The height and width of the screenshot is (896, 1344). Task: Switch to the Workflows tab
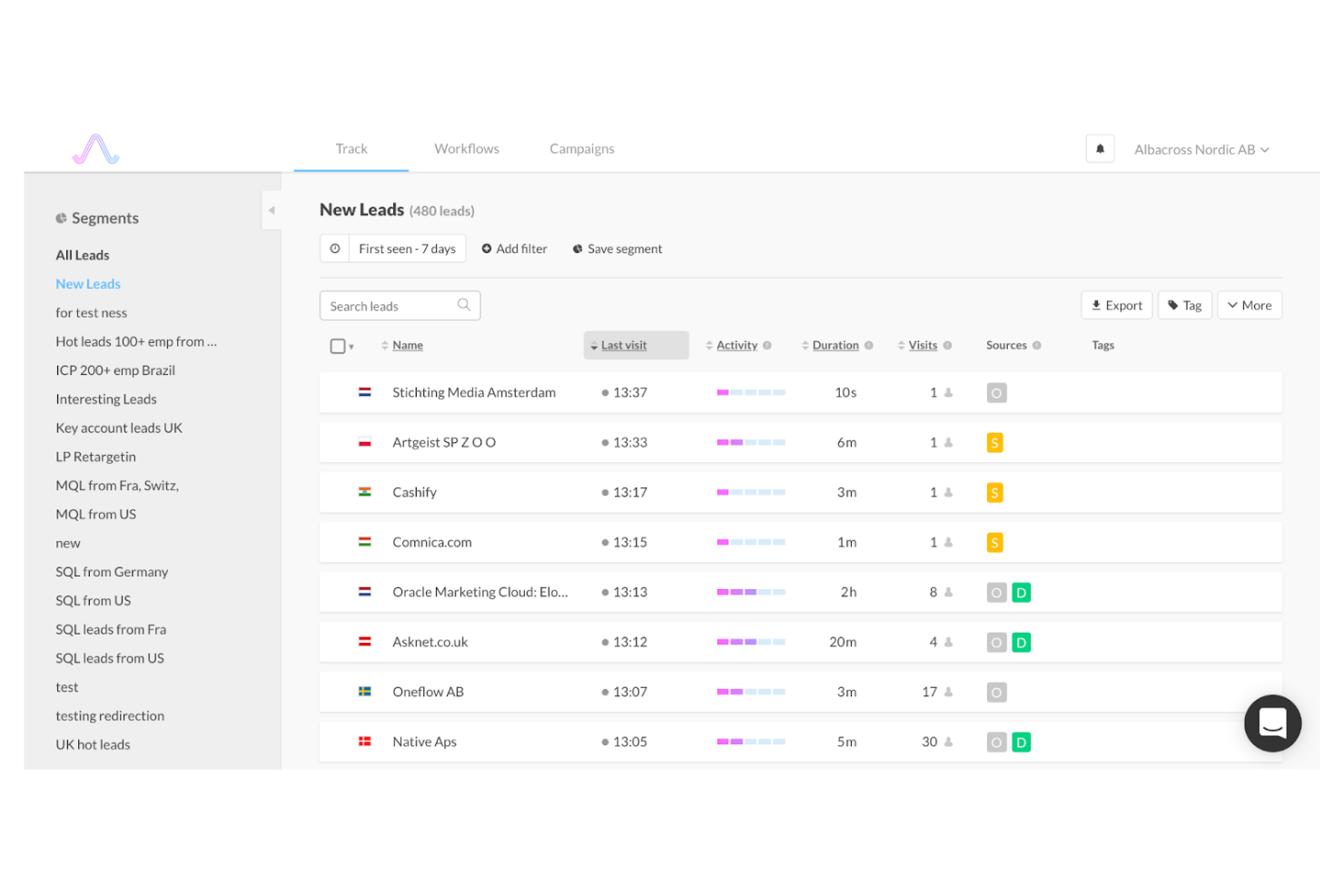pyautogui.click(x=467, y=149)
